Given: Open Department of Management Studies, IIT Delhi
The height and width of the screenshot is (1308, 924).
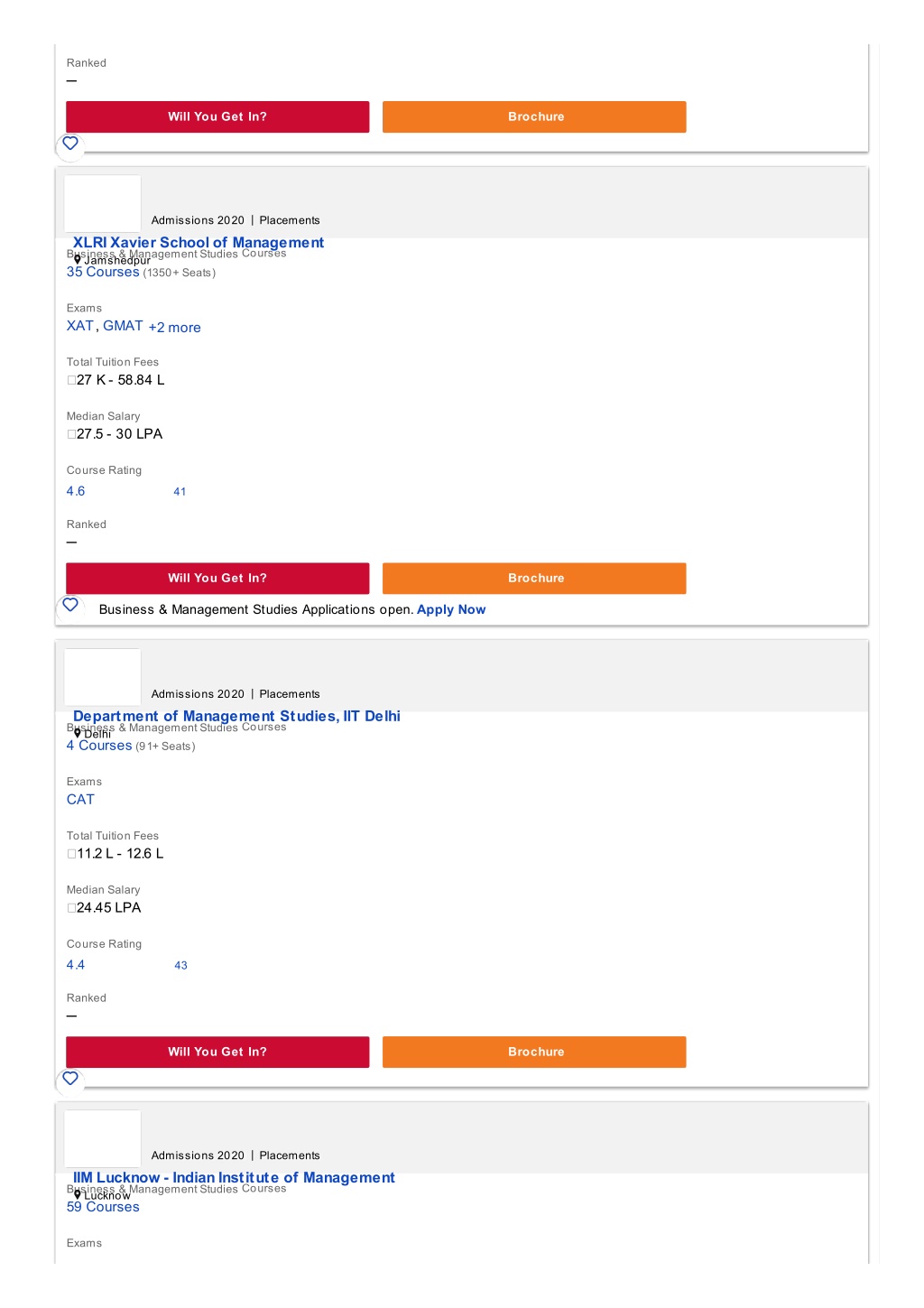Looking at the screenshot, I should coord(236,716).
